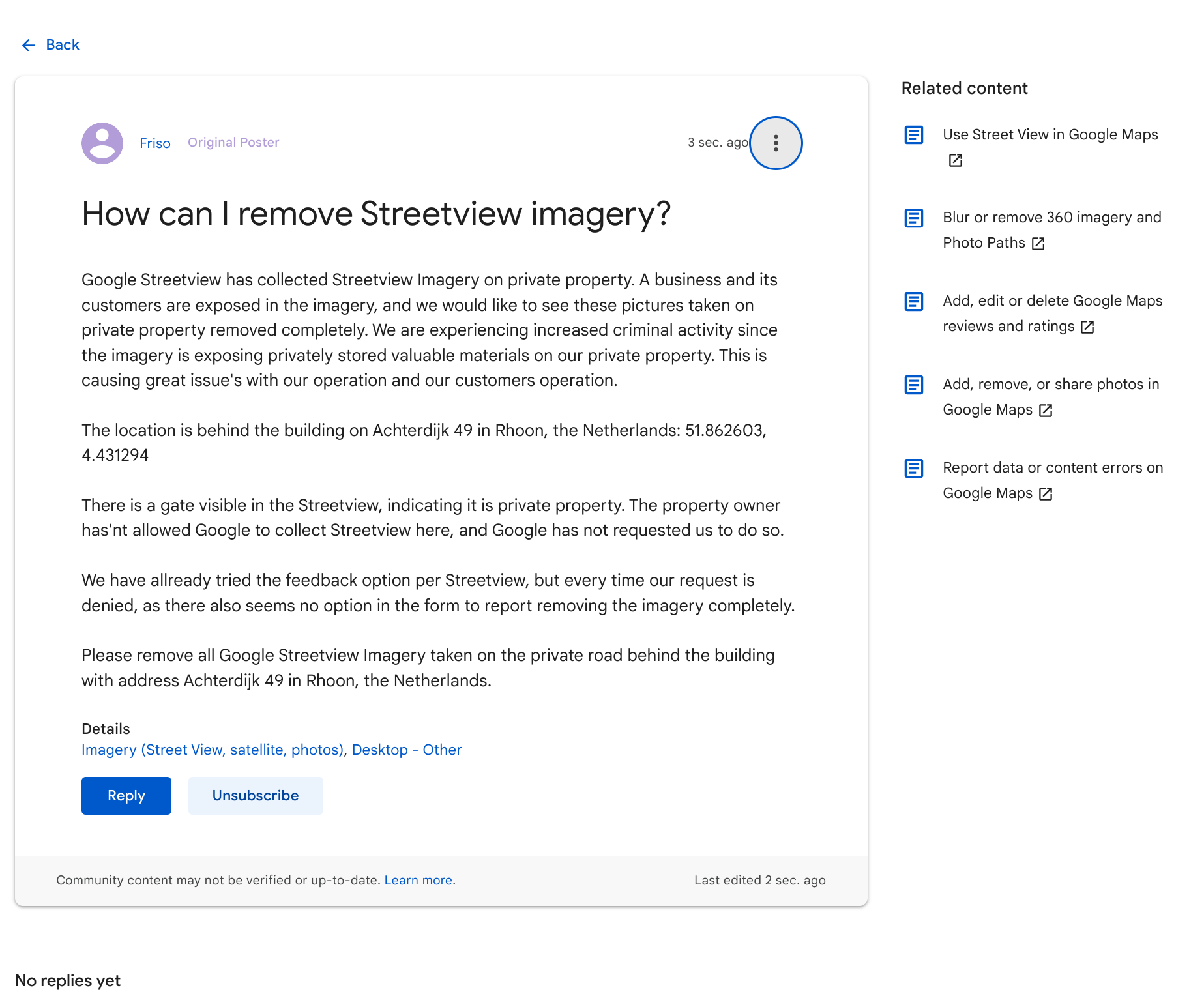1204x1007 pixels.
Task: Click document icon beside Add, edit or delete reviews
Action: click(914, 301)
